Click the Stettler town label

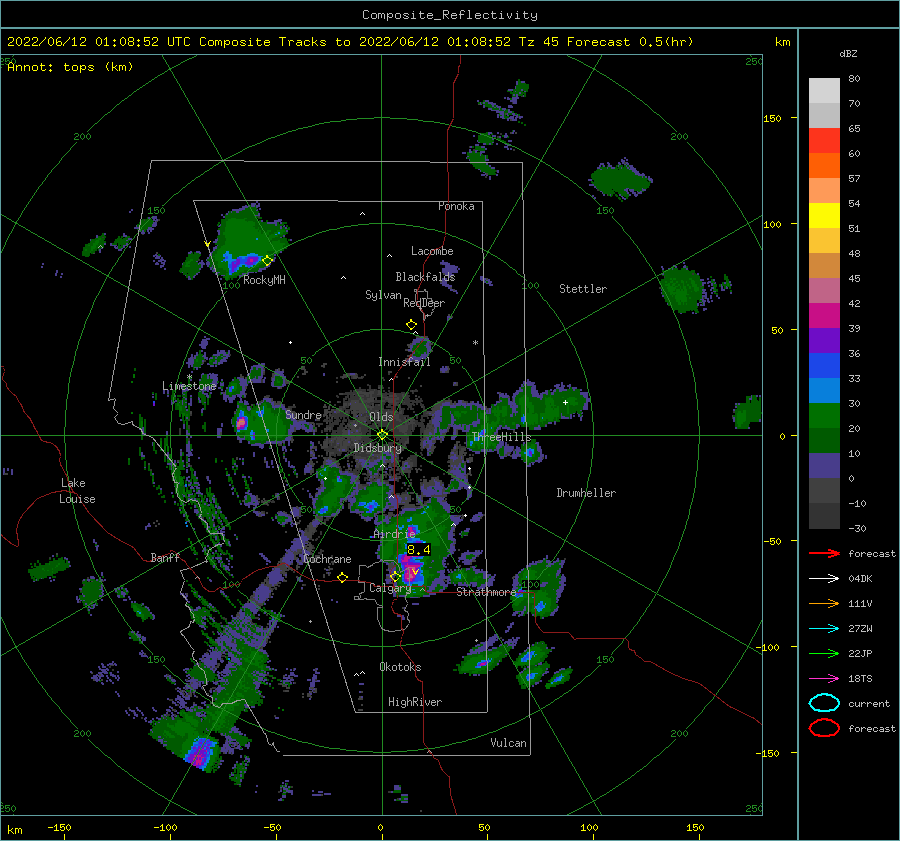(x=583, y=289)
